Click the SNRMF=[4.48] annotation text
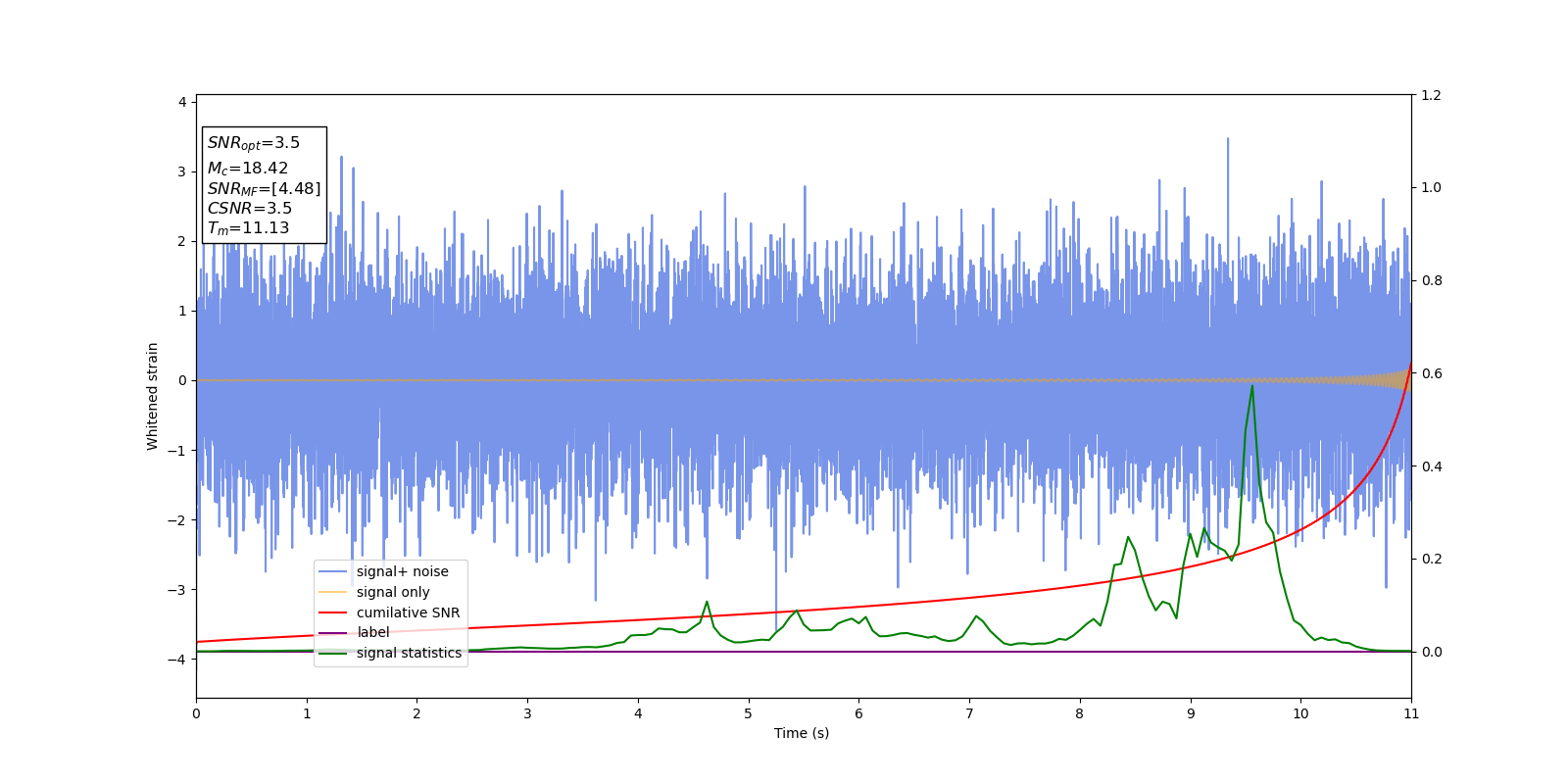 [x=264, y=189]
